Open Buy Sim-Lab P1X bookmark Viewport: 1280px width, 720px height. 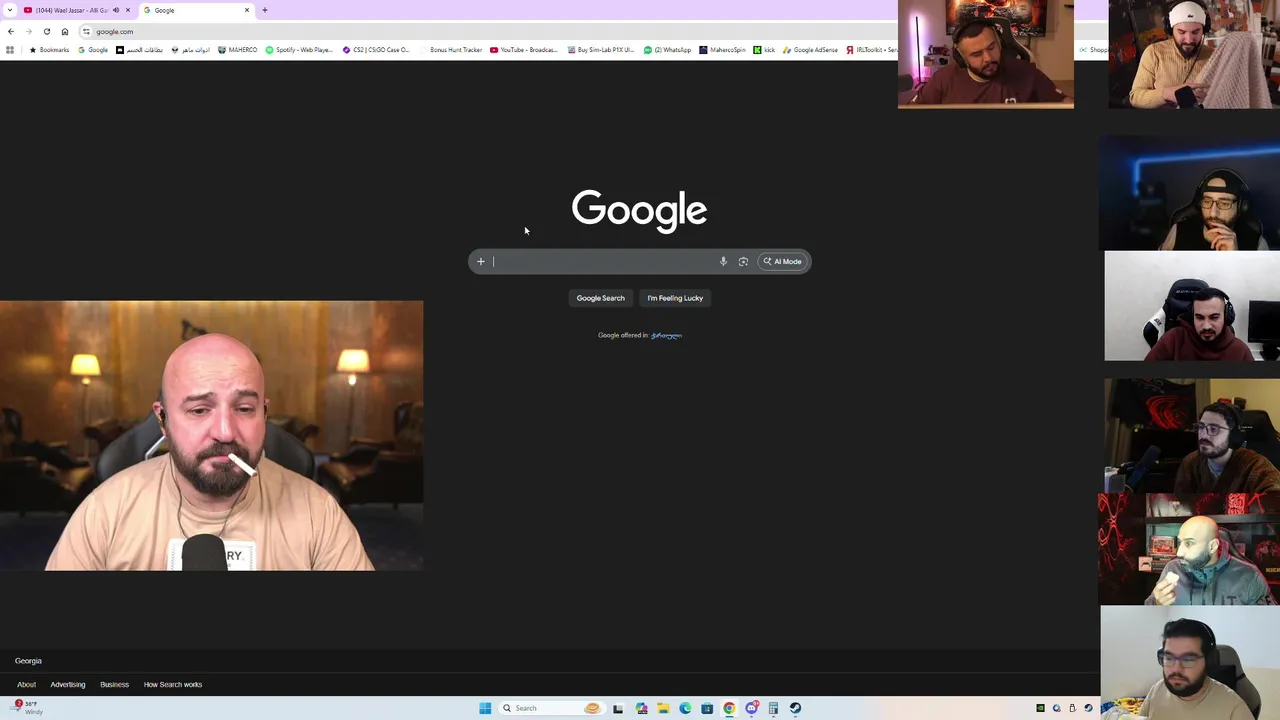click(601, 50)
